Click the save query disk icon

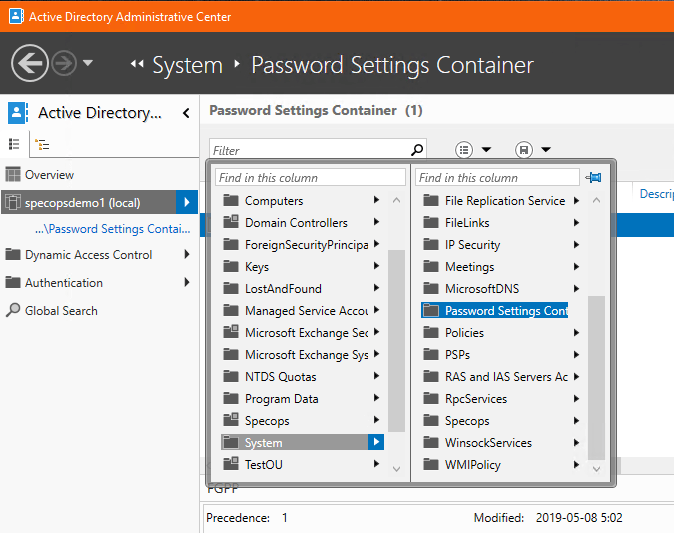tap(524, 150)
